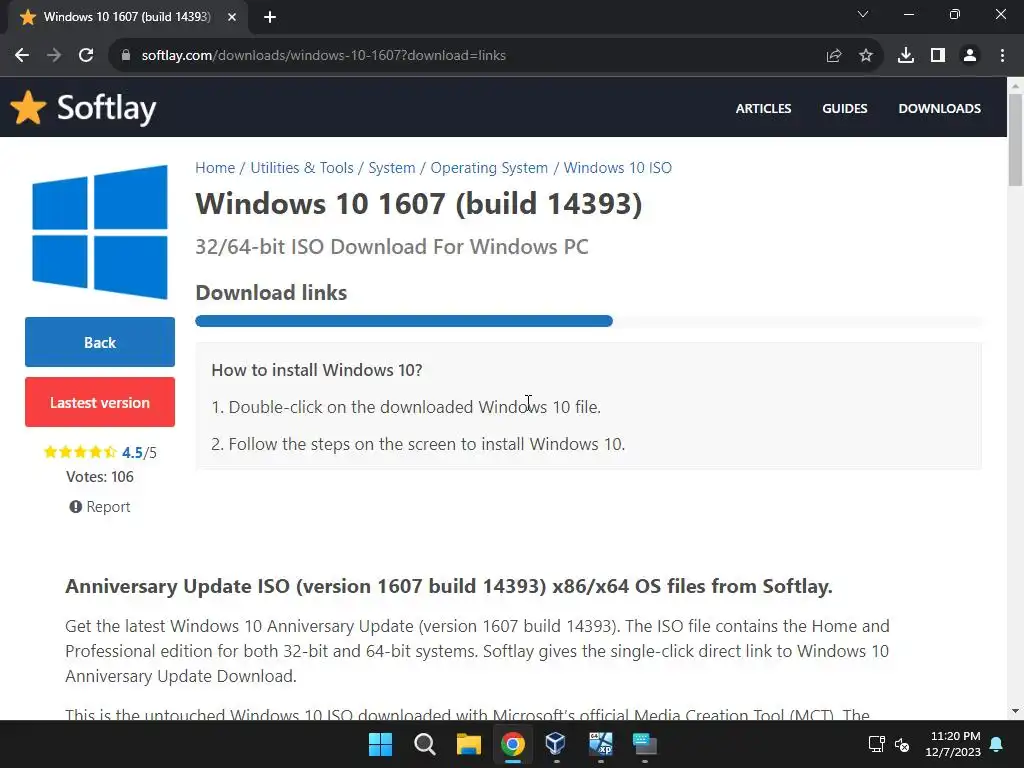Open ARTICLES menu item
Image resolution: width=1024 pixels, height=768 pixels.
(x=763, y=108)
